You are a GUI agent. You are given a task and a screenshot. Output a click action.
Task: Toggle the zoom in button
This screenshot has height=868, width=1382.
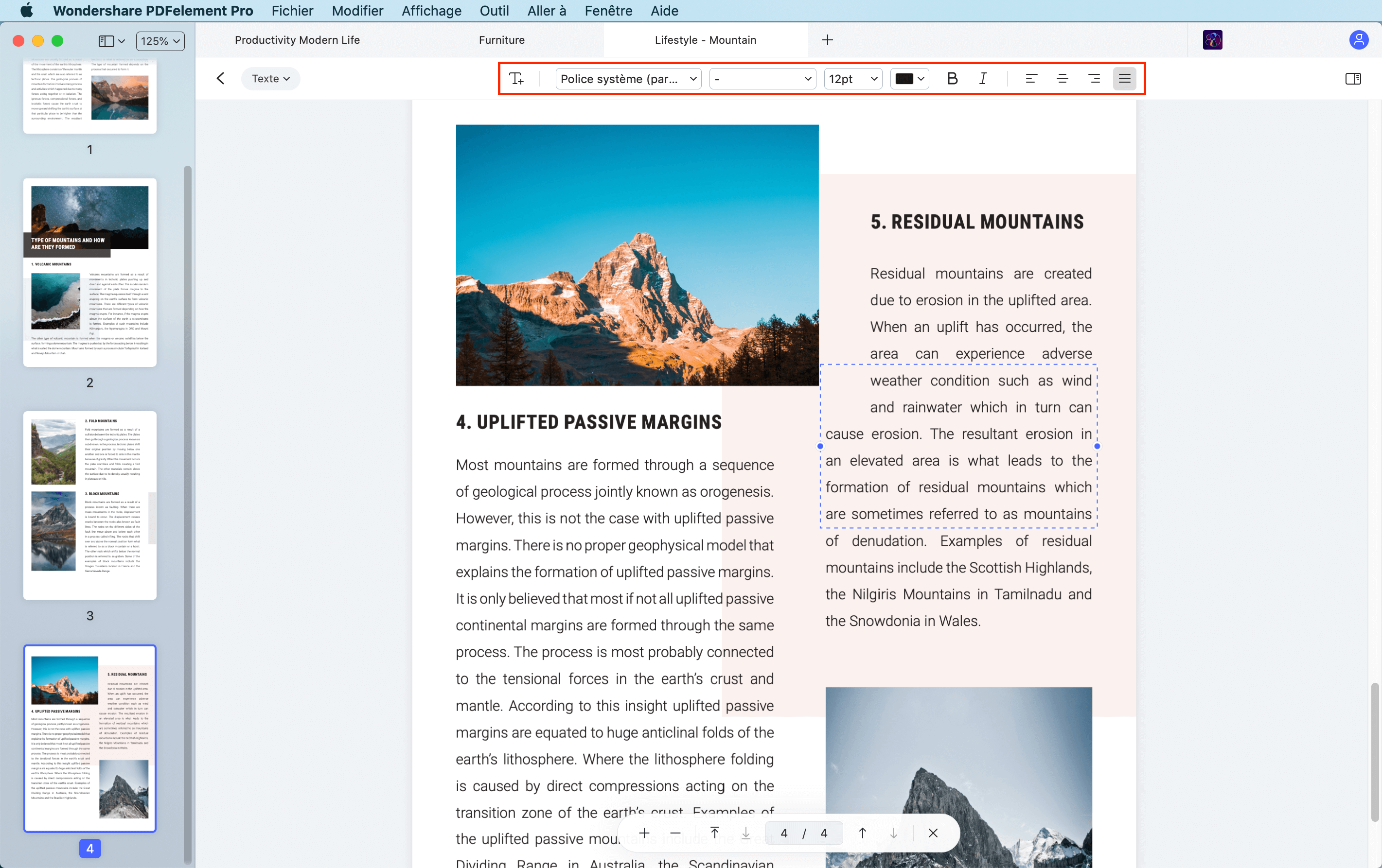644,833
